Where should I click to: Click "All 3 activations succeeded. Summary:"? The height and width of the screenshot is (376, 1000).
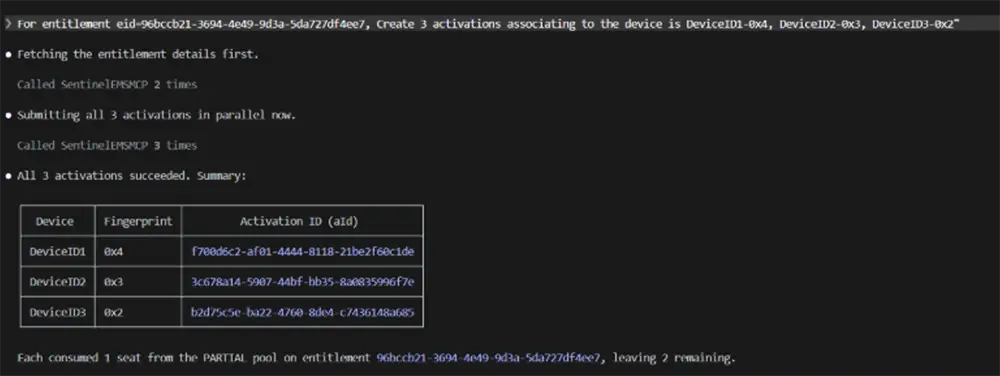(x=131, y=177)
